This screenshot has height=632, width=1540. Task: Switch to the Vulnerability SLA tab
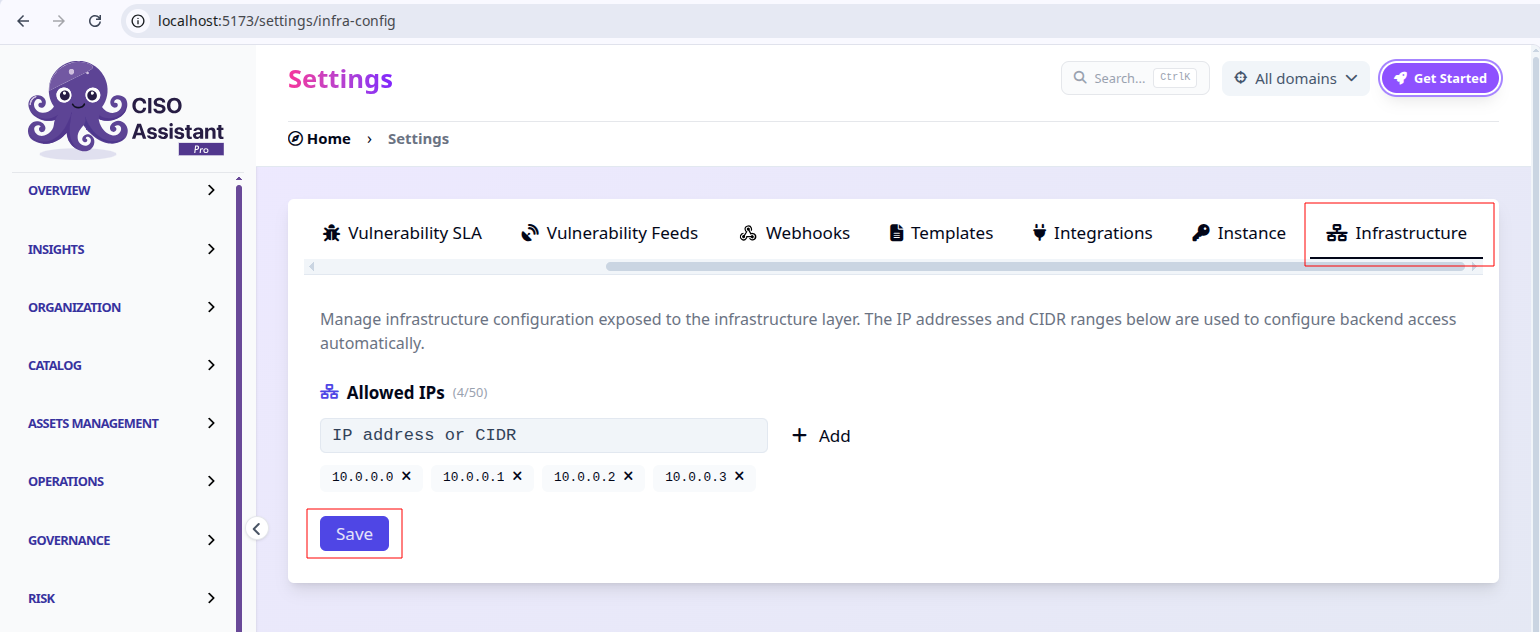click(x=402, y=233)
